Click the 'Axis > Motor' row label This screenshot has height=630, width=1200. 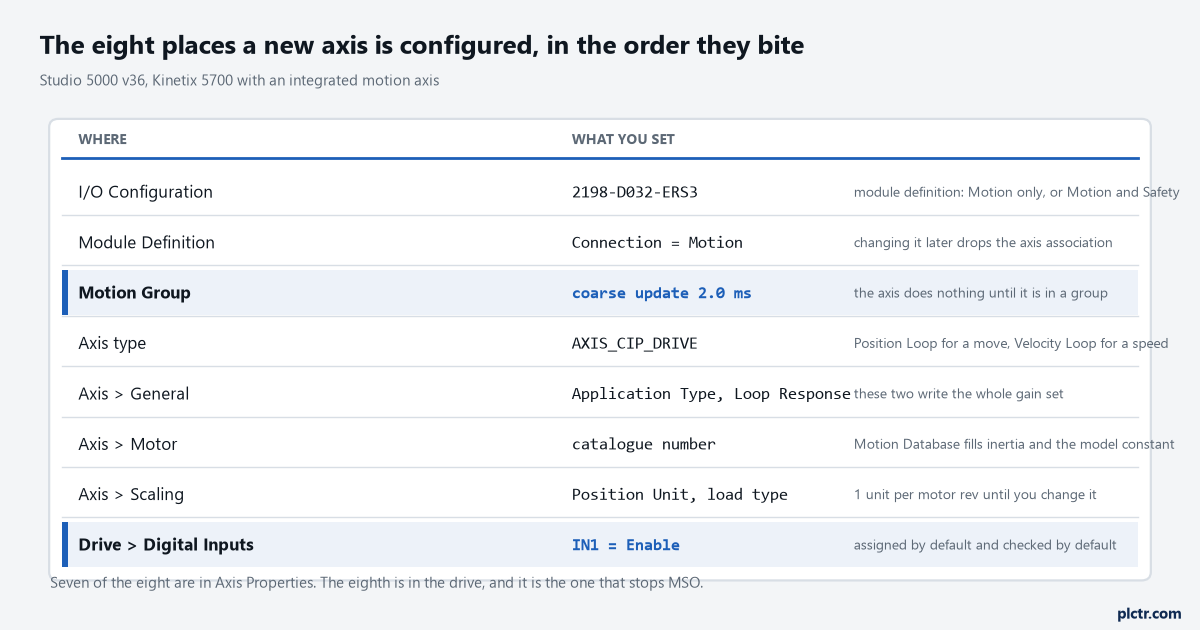pos(128,444)
